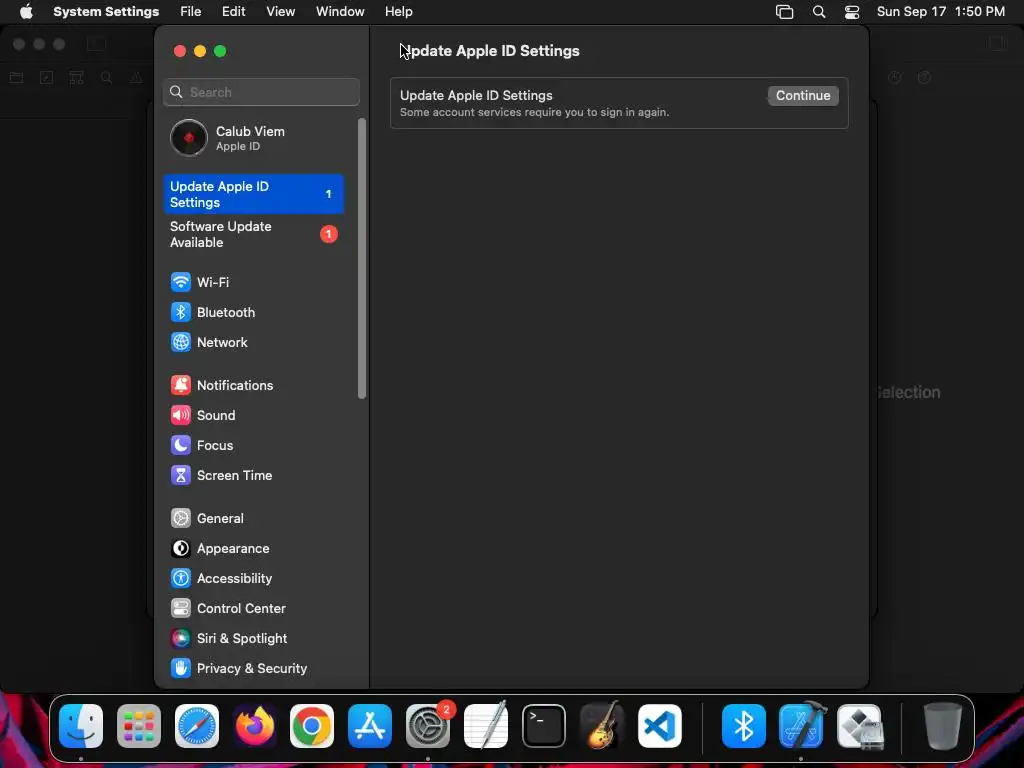Image resolution: width=1024 pixels, height=768 pixels.
Task: Open the Help menu
Action: coord(398,12)
